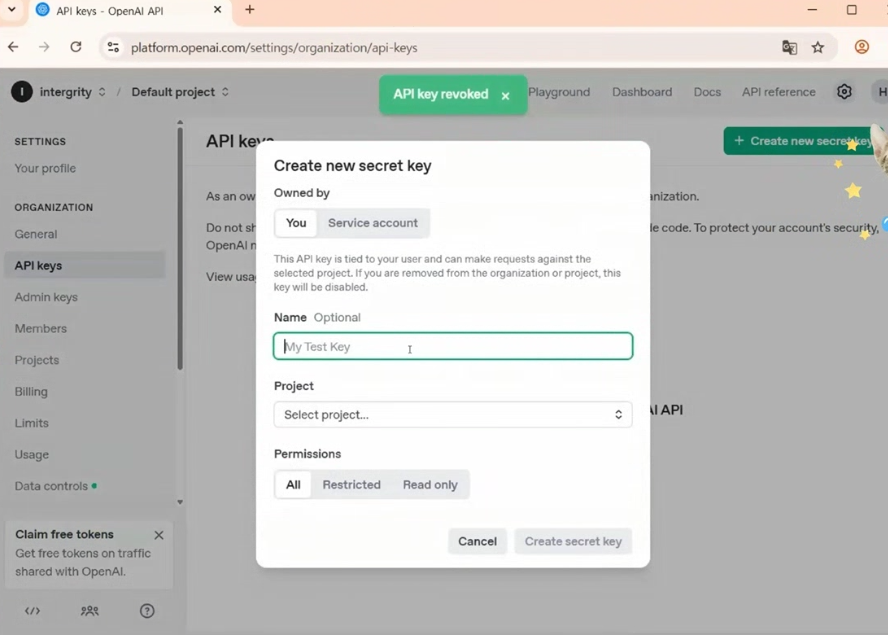Click Create secret key button

click(573, 541)
